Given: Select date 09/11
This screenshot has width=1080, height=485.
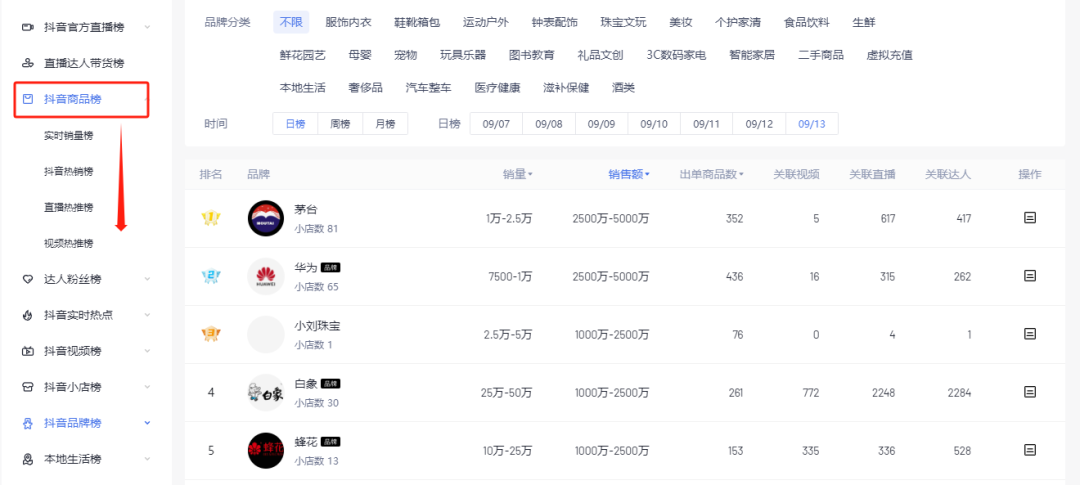Looking at the screenshot, I should pos(707,124).
